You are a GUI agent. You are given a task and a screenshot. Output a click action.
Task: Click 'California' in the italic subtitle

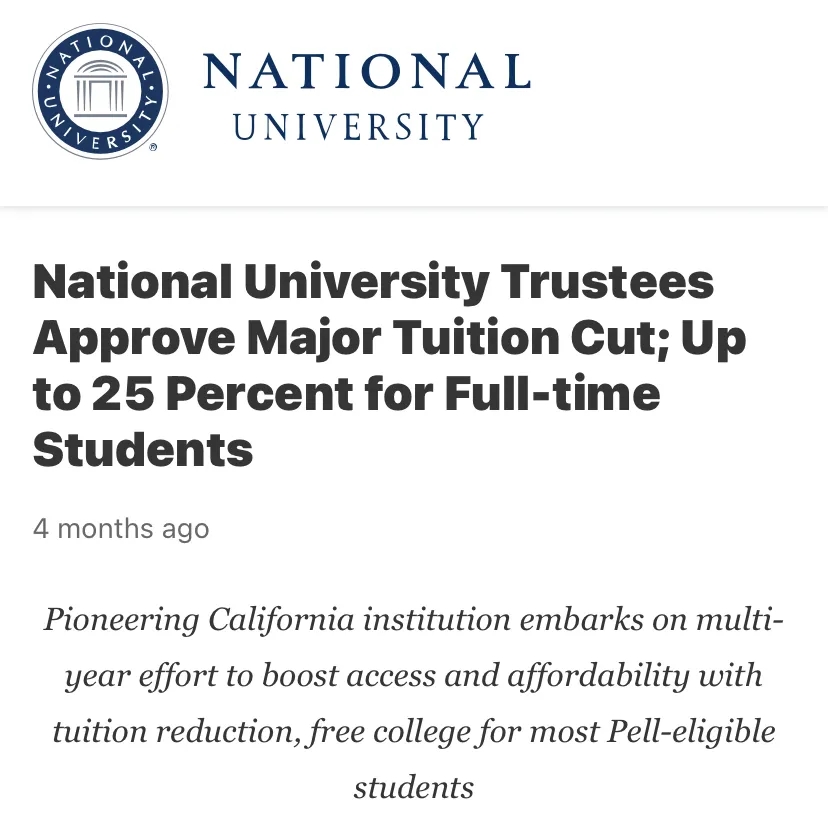point(281,620)
